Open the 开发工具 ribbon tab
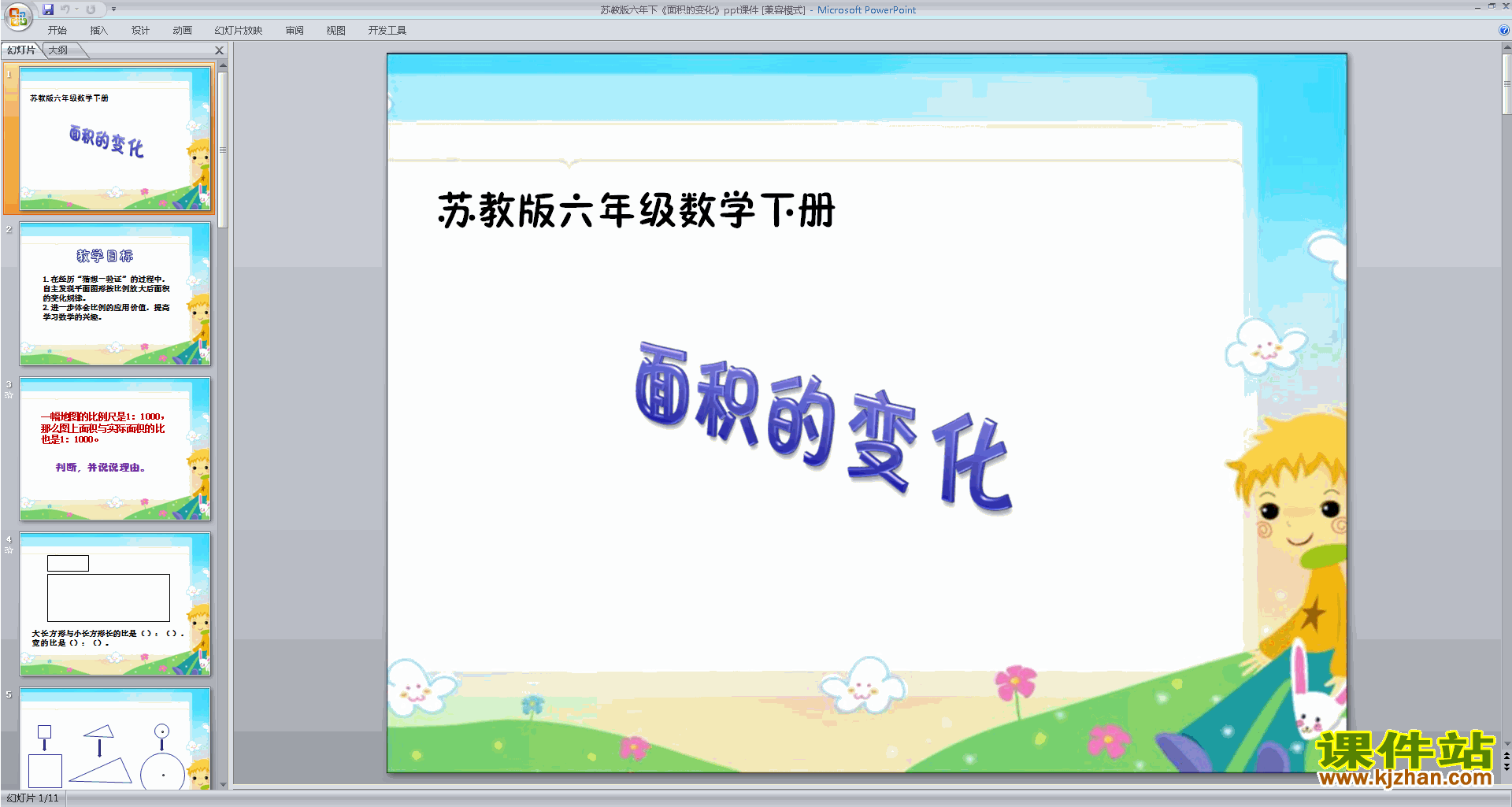 tap(387, 31)
